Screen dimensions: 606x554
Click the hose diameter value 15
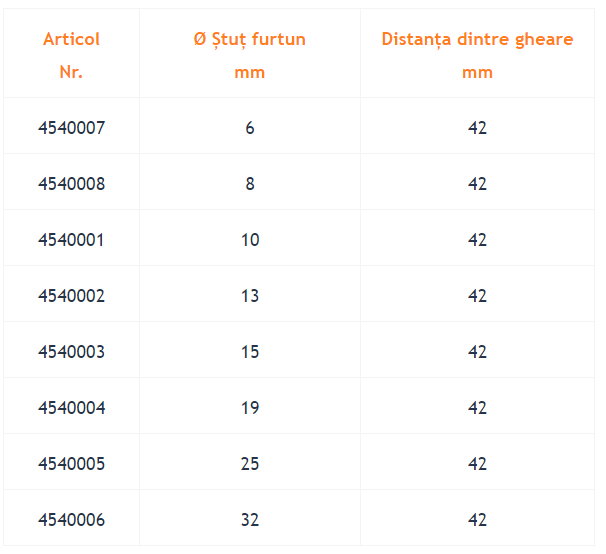point(250,352)
